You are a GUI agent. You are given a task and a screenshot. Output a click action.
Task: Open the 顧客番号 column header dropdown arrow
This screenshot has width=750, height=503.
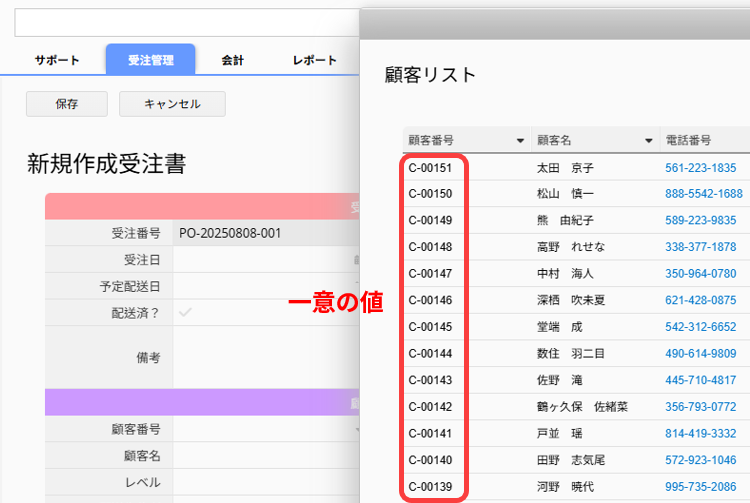[520, 141]
